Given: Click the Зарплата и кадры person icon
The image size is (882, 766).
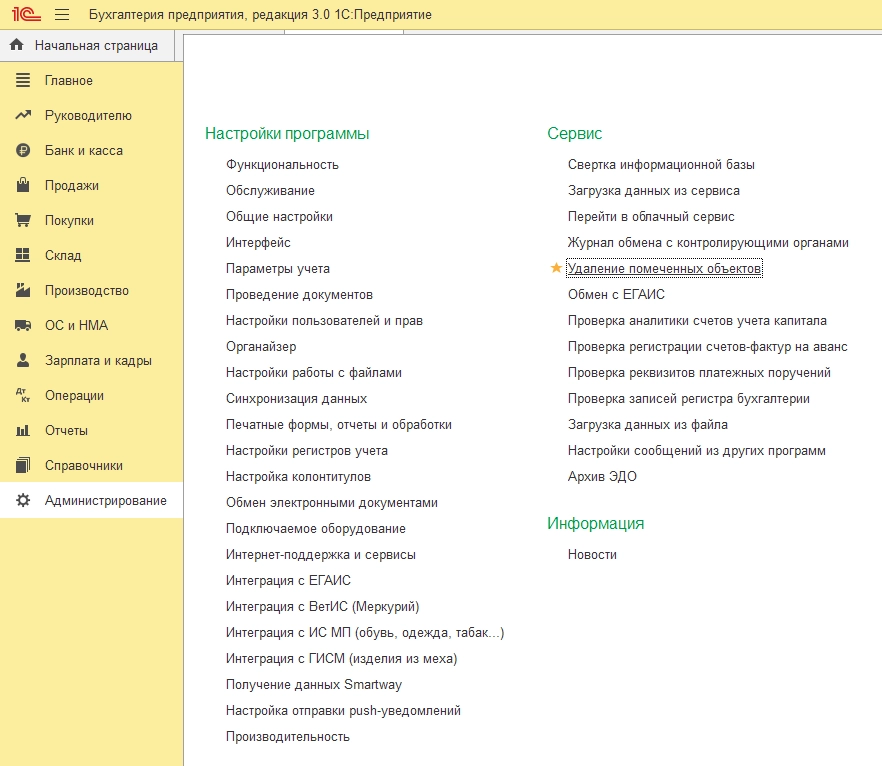Looking at the screenshot, I should point(23,360).
